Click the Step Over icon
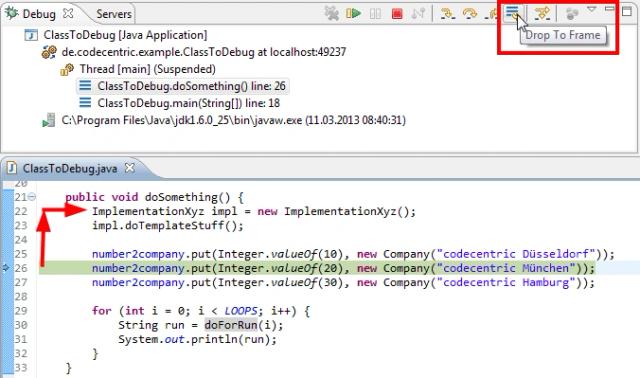Image resolution: width=640 pixels, height=378 pixels. tap(470, 14)
